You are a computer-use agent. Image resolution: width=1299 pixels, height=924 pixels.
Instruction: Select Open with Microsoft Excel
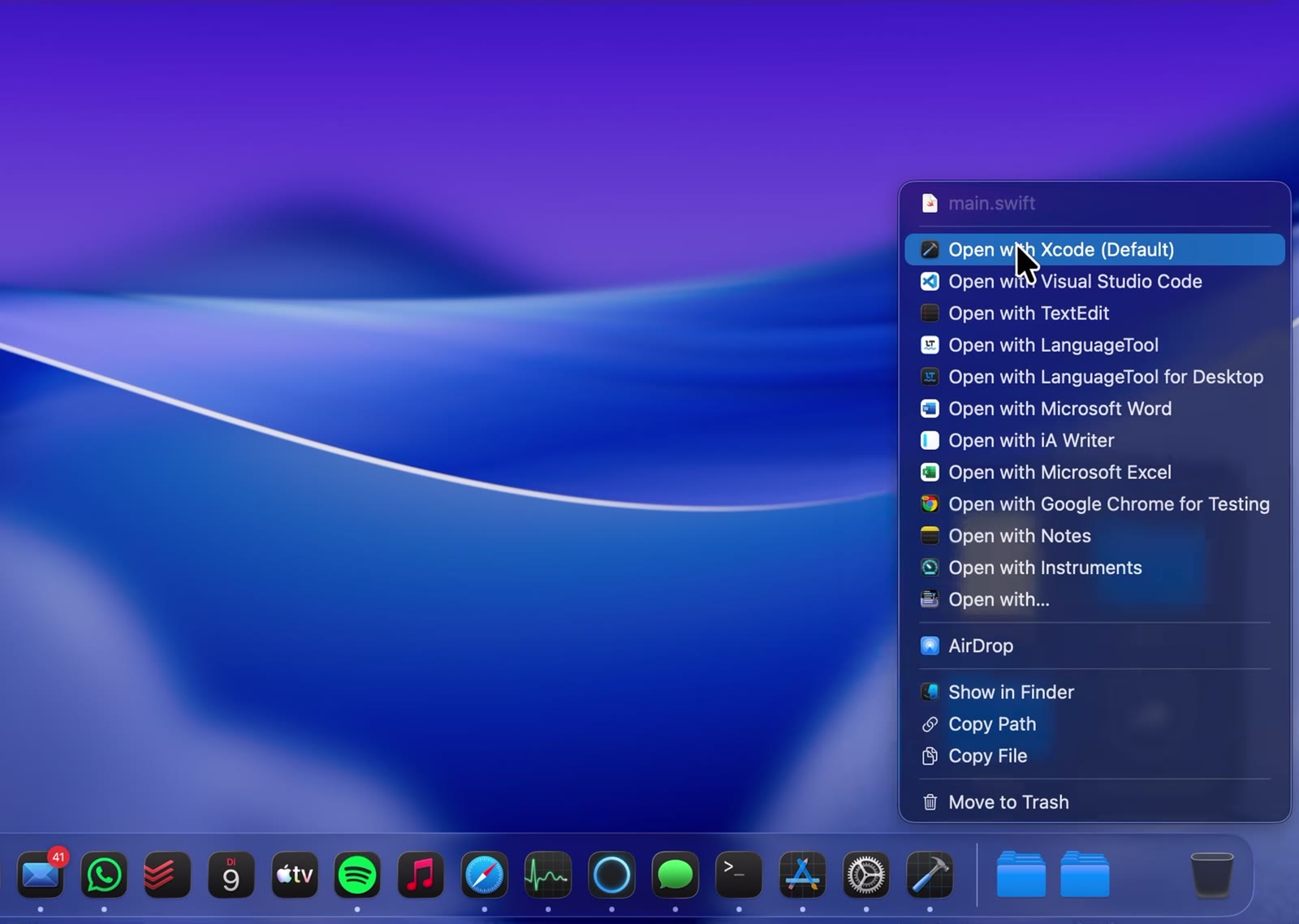point(1094,472)
